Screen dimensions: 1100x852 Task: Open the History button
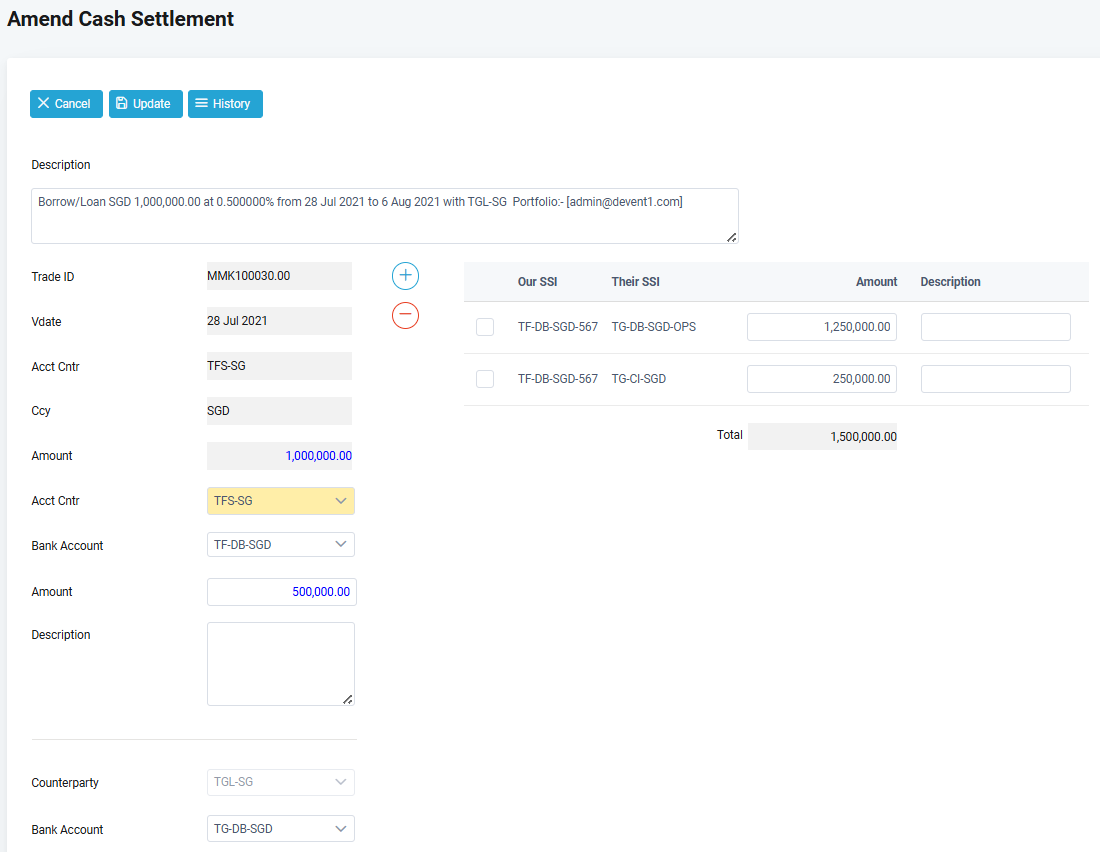tap(225, 104)
